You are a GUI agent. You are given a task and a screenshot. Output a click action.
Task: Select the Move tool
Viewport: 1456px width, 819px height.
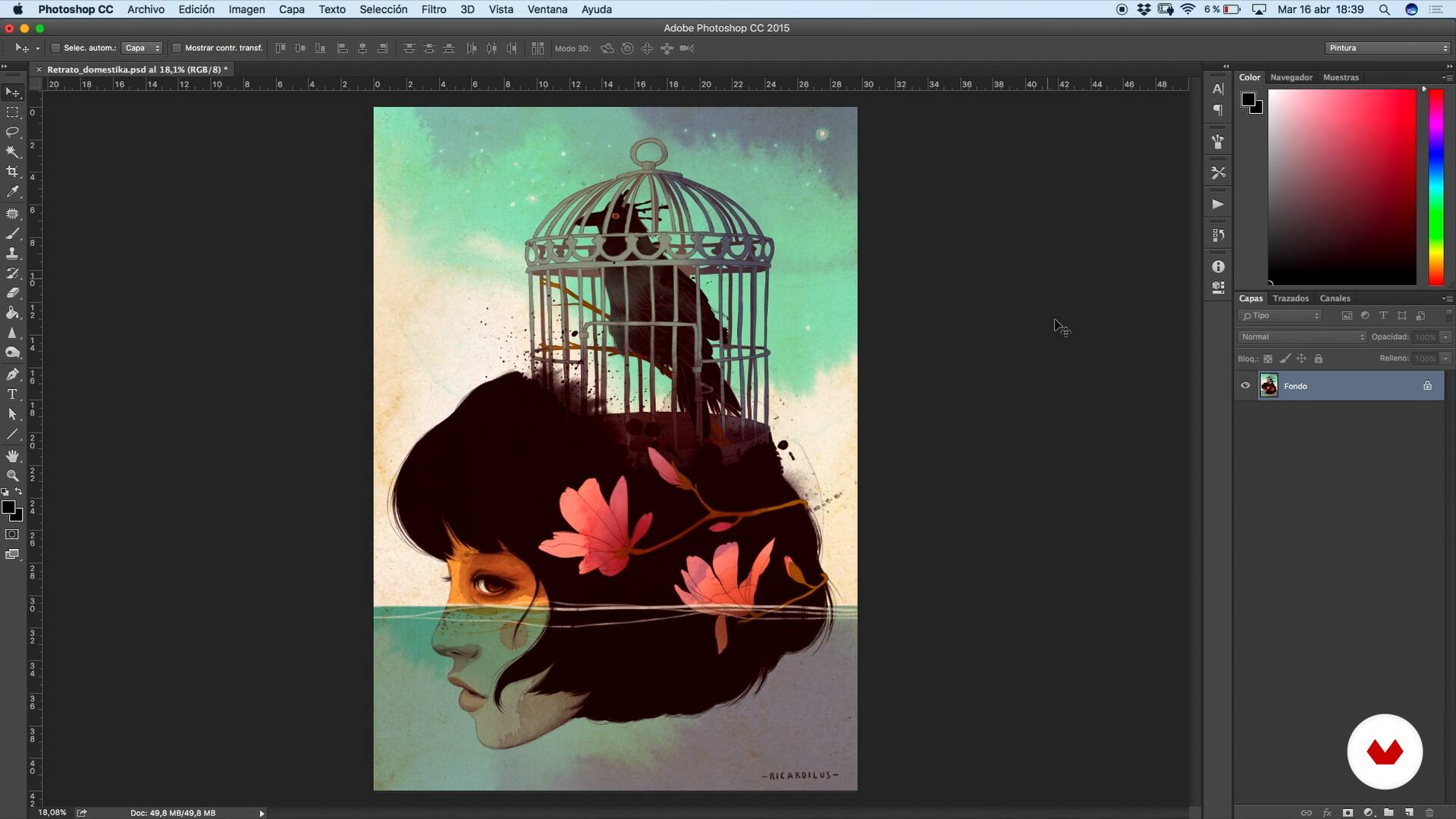click(x=12, y=93)
